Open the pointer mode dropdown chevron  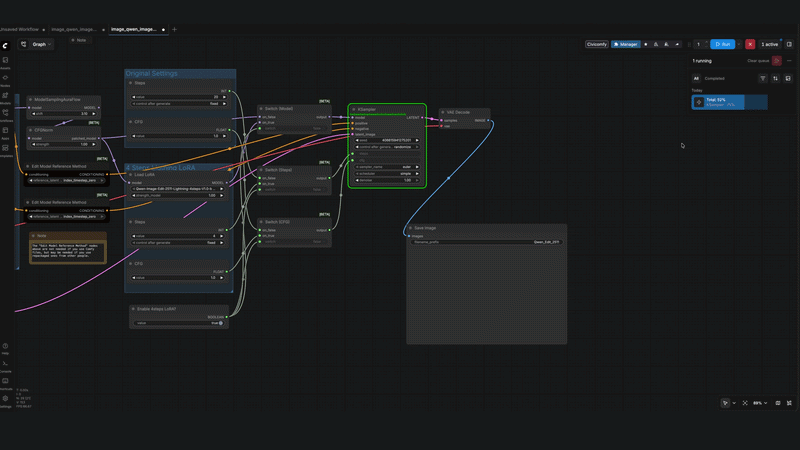(734, 403)
